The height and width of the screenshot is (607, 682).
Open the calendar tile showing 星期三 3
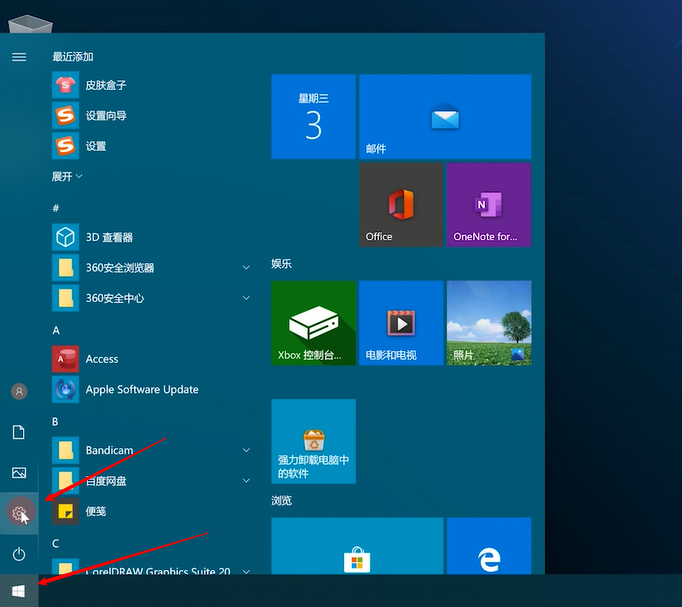314,117
